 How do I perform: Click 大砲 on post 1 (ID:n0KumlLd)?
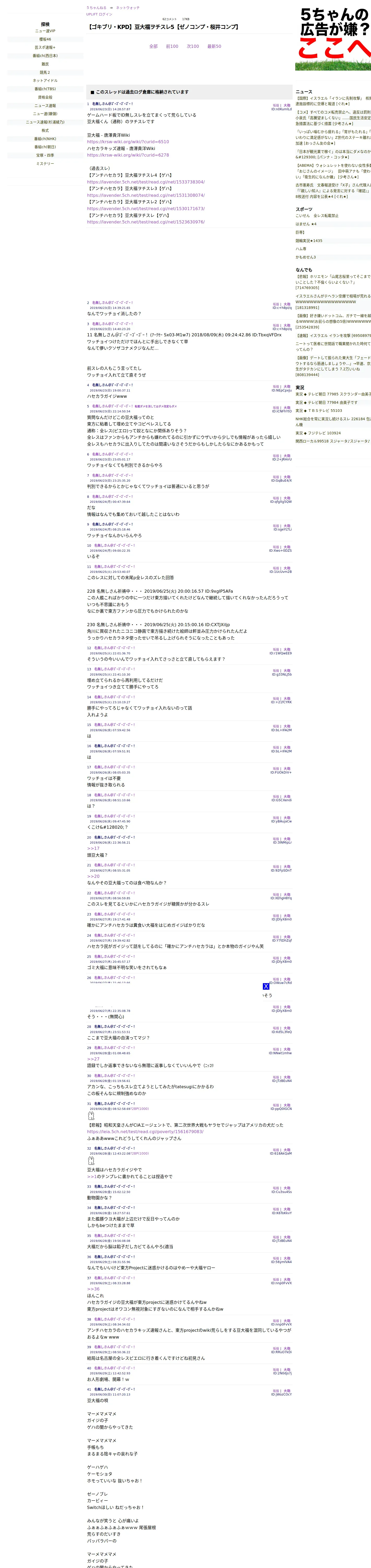coord(287,105)
